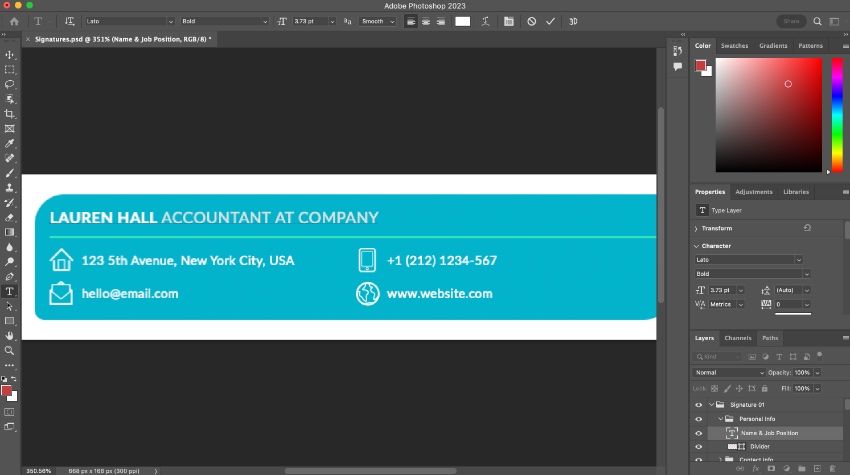The width and height of the screenshot is (850, 475).
Task: Select the History Brush tool
Action: (9, 202)
